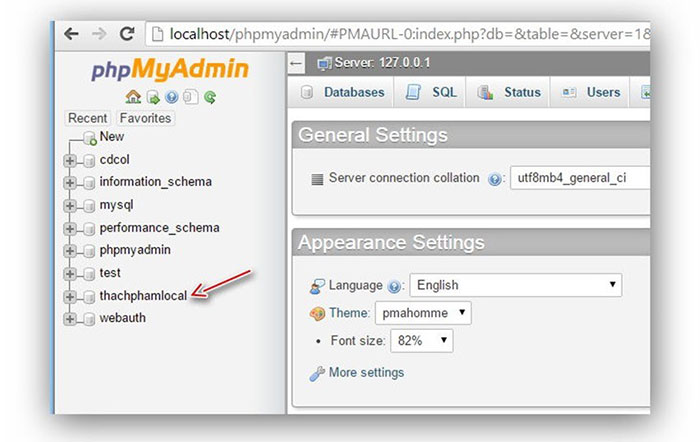Click the Theme link label

[x=350, y=313]
